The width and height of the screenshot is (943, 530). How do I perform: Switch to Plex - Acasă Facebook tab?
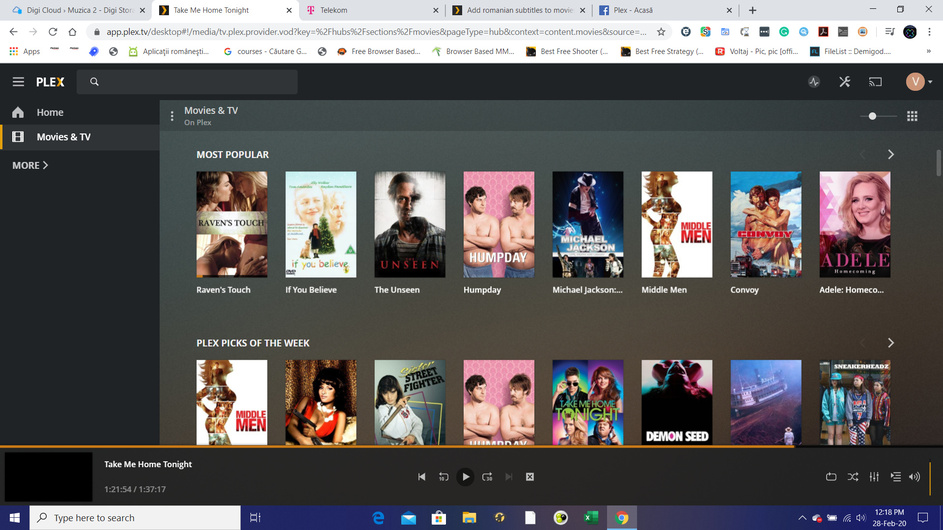tap(665, 10)
